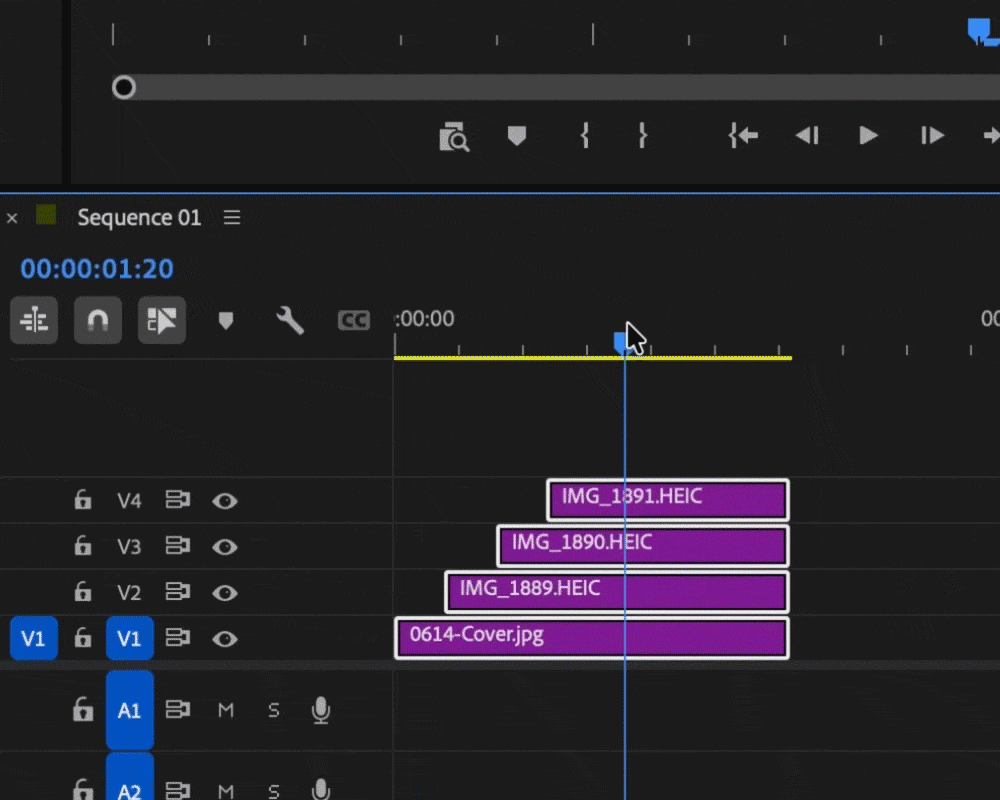Click the Program Monitor zoom scroll bar handle
The image size is (1000, 800).
point(124,87)
